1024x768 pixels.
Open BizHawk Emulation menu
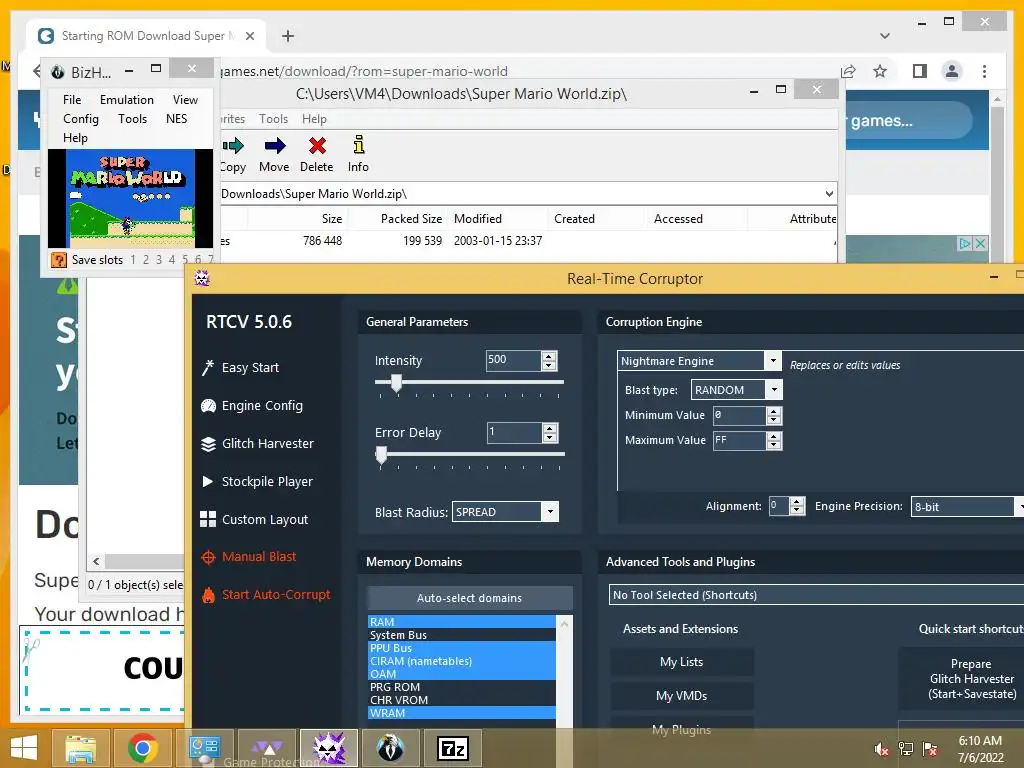(127, 100)
